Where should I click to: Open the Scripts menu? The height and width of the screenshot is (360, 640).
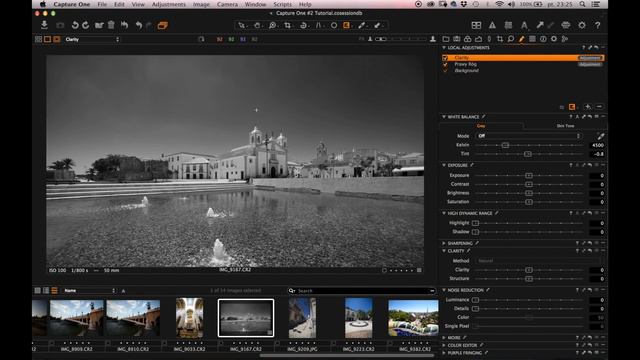282,4
